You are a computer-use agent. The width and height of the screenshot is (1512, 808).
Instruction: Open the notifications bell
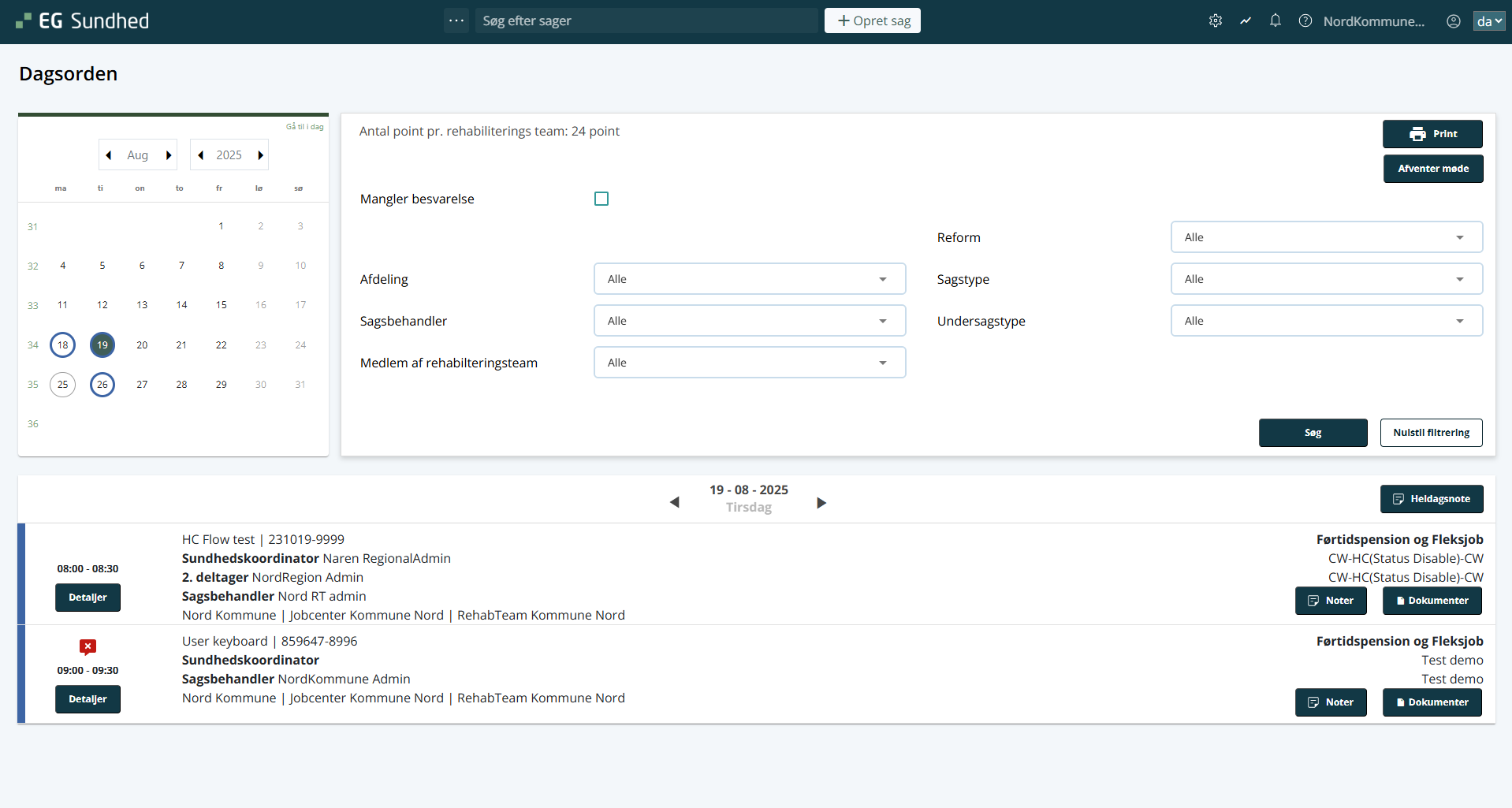[x=1275, y=21]
